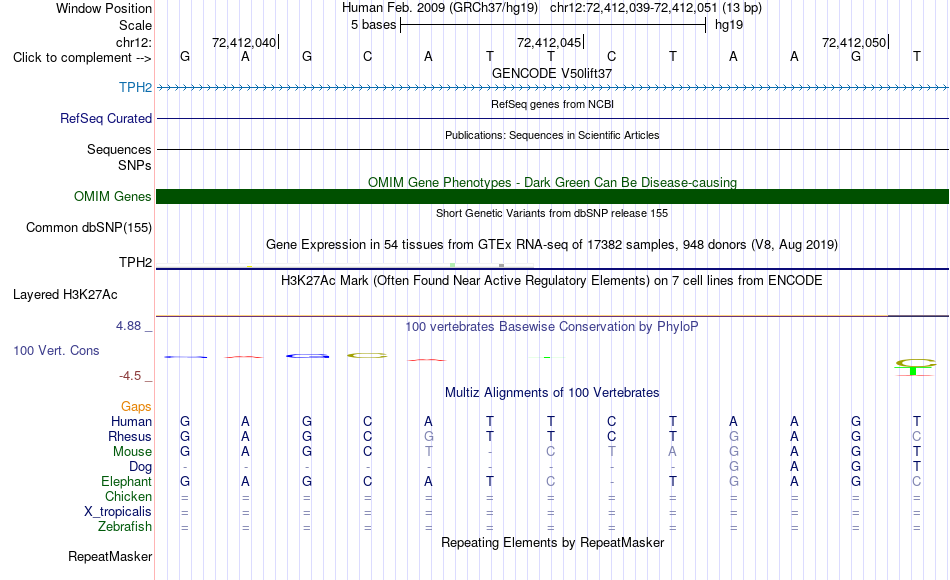The height and width of the screenshot is (580, 950).
Task: Click the H3K27Ac Mark track title
Action: tap(552, 281)
